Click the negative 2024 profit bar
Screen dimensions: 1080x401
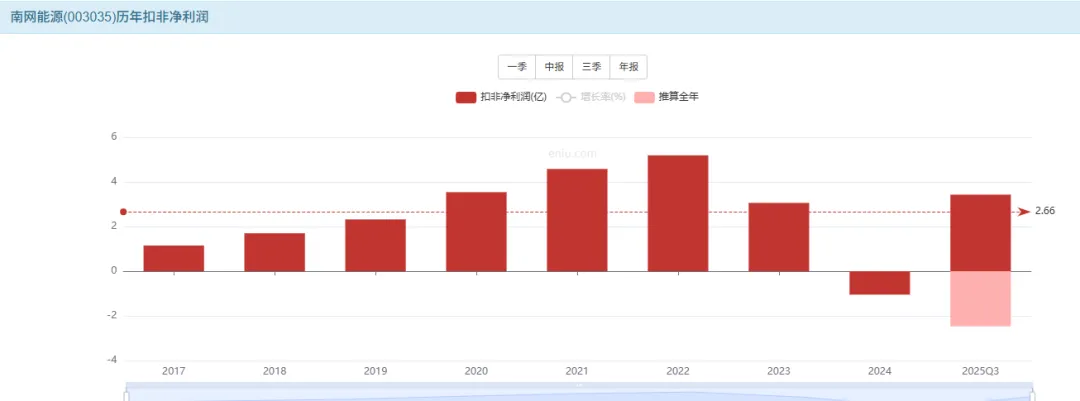pyautogui.click(x=880, y=283)
